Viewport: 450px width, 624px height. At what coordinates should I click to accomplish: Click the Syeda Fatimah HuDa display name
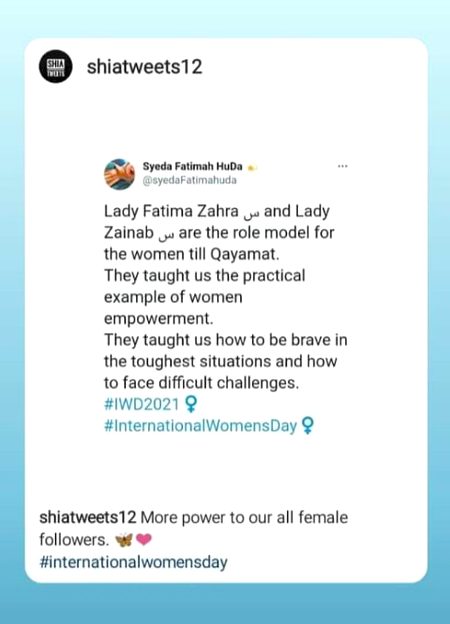coord(193,166)
